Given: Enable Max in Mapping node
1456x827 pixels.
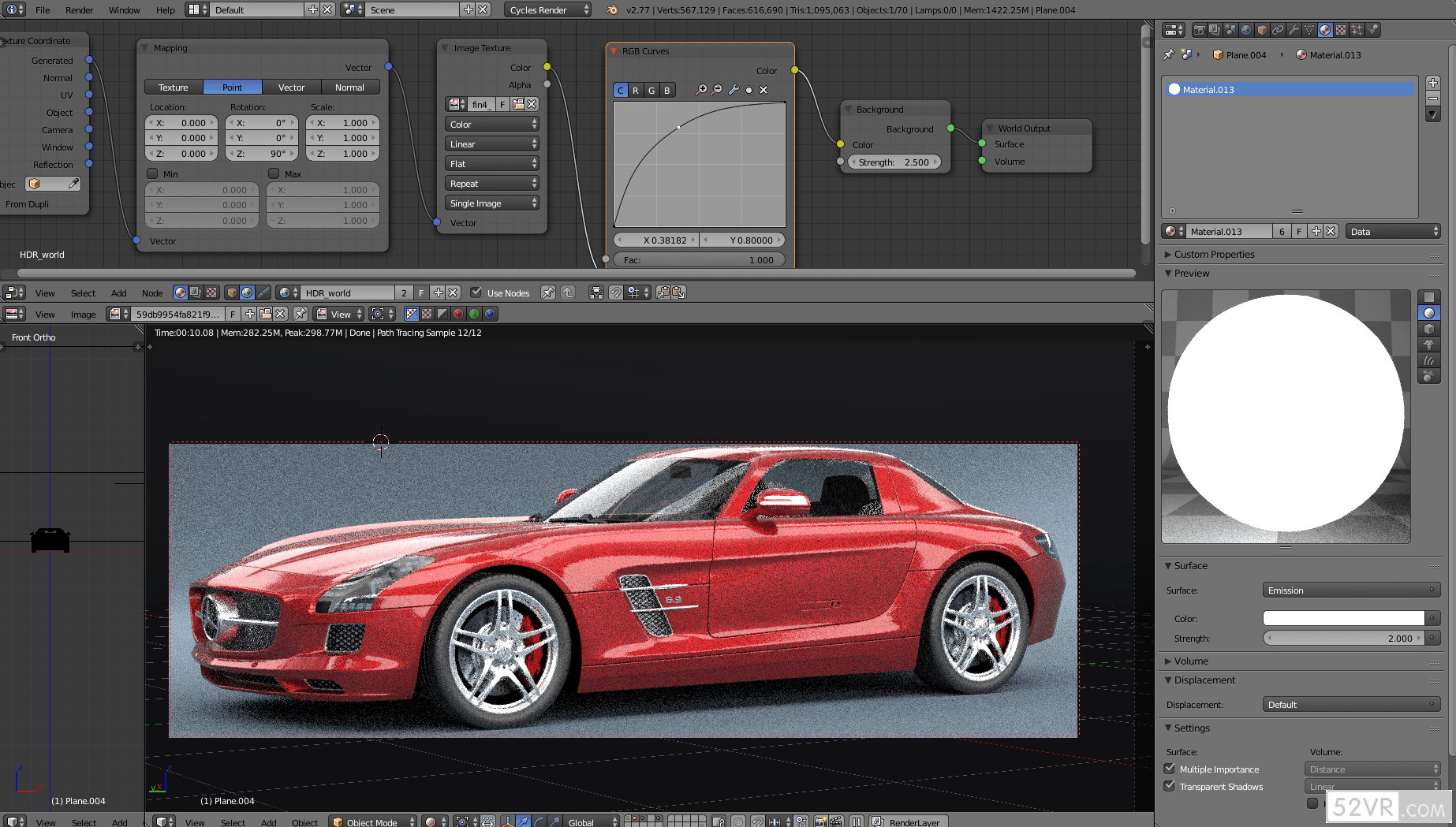Looking at the screenshot, I should pos(274,173).
